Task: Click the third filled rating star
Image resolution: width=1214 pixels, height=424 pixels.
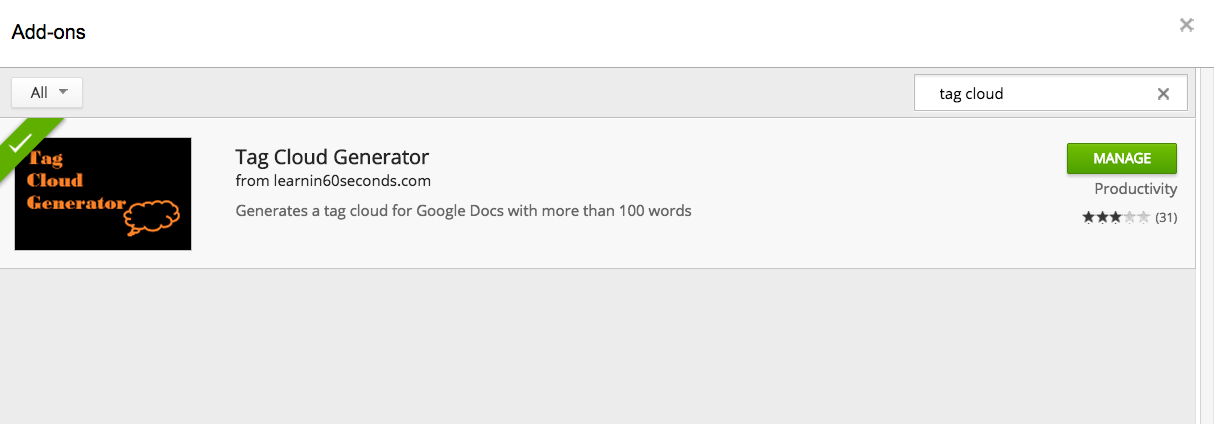Action: point(1116,217)
